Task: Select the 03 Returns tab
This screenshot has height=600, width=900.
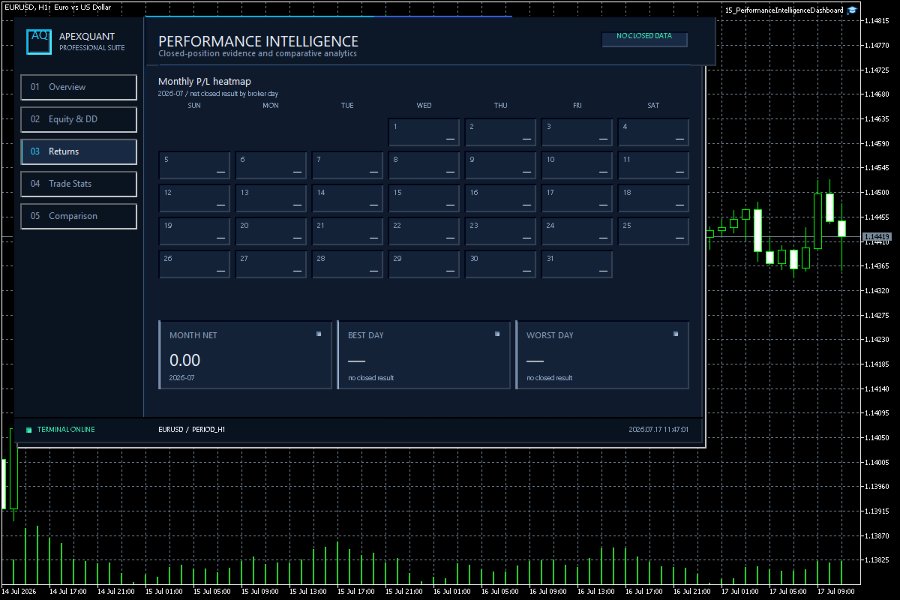Action: coord(79,152)
